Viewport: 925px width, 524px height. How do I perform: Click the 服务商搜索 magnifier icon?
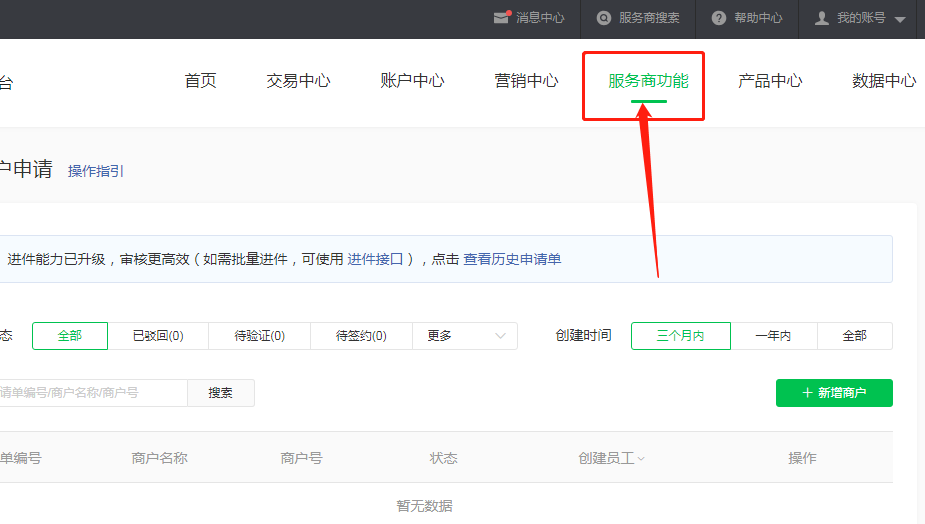tap(603, 18)
